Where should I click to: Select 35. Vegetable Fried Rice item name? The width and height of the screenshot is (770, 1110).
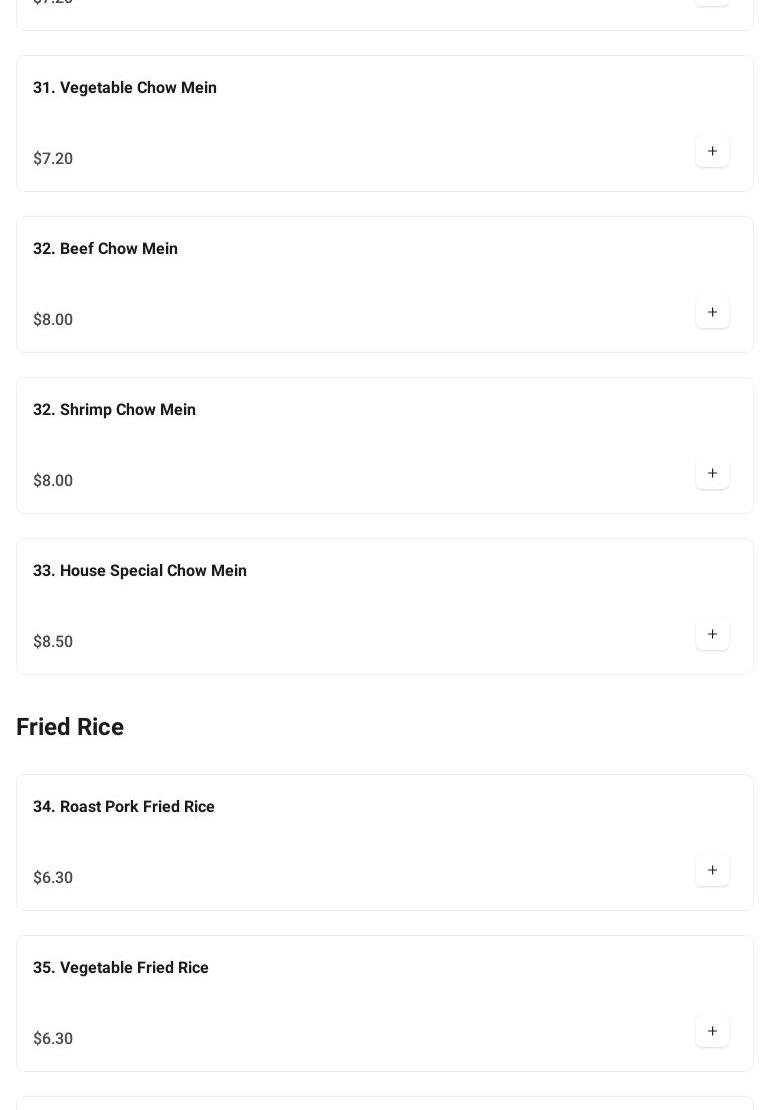[121, 968]
